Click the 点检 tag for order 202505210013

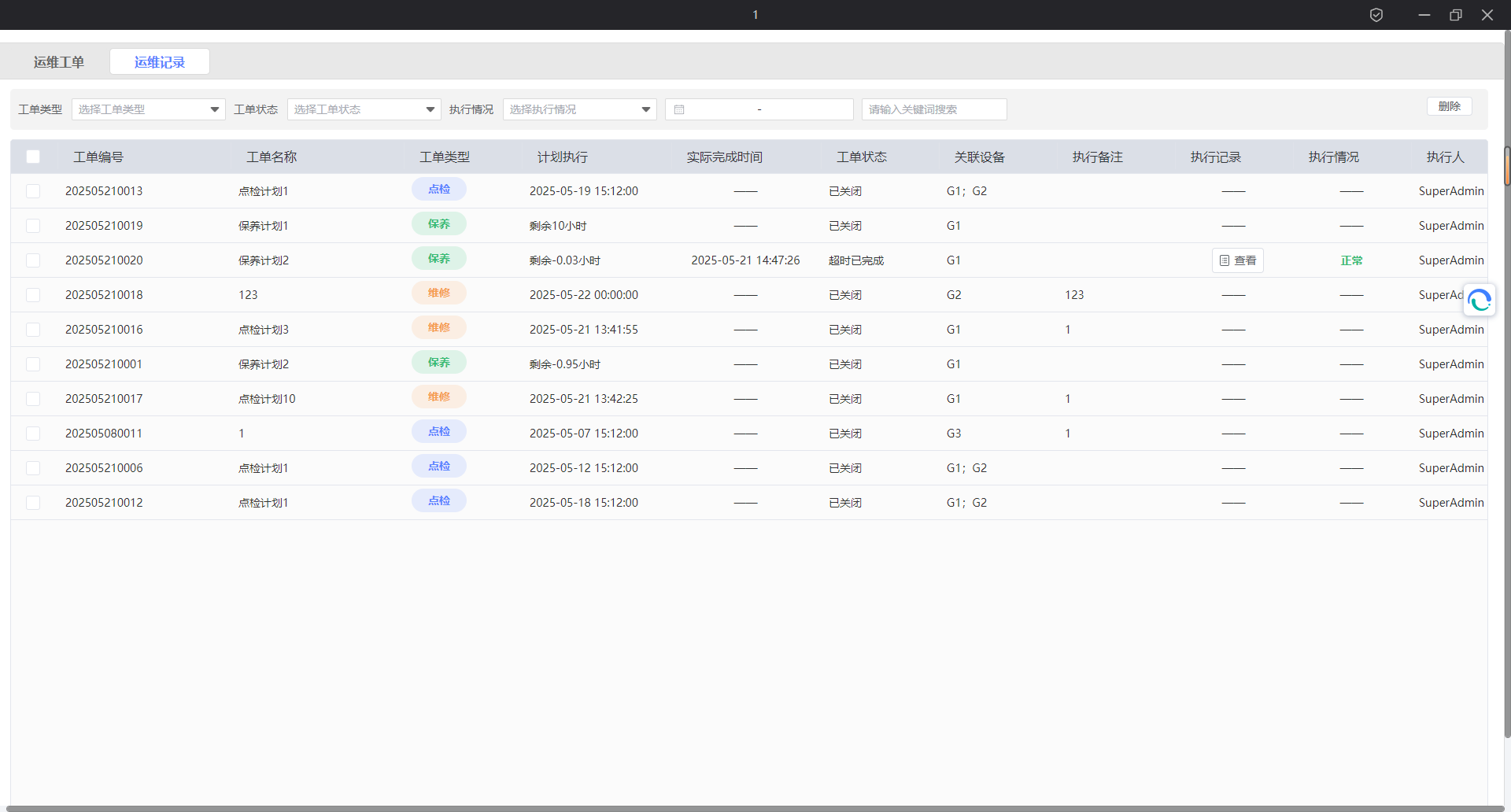tap(439, 190)
